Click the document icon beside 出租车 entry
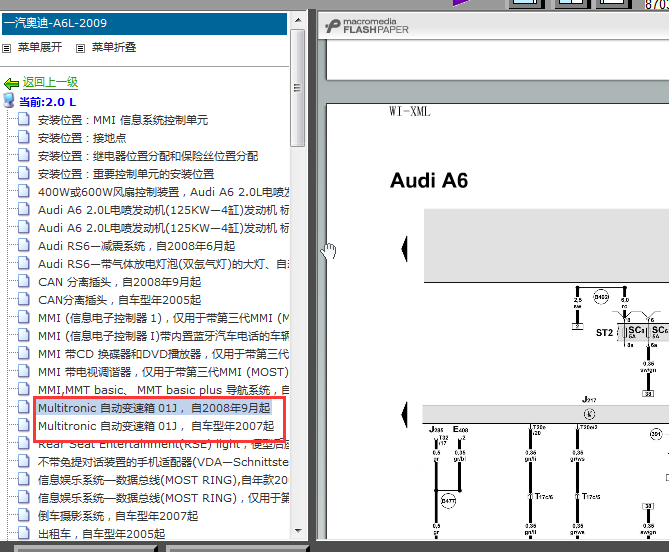 pyautogui.click(x=24, y=534)
